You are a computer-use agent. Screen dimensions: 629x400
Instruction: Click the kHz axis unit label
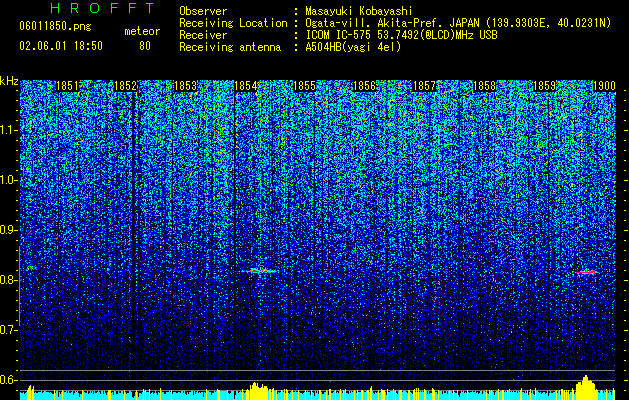click(9, 81)
